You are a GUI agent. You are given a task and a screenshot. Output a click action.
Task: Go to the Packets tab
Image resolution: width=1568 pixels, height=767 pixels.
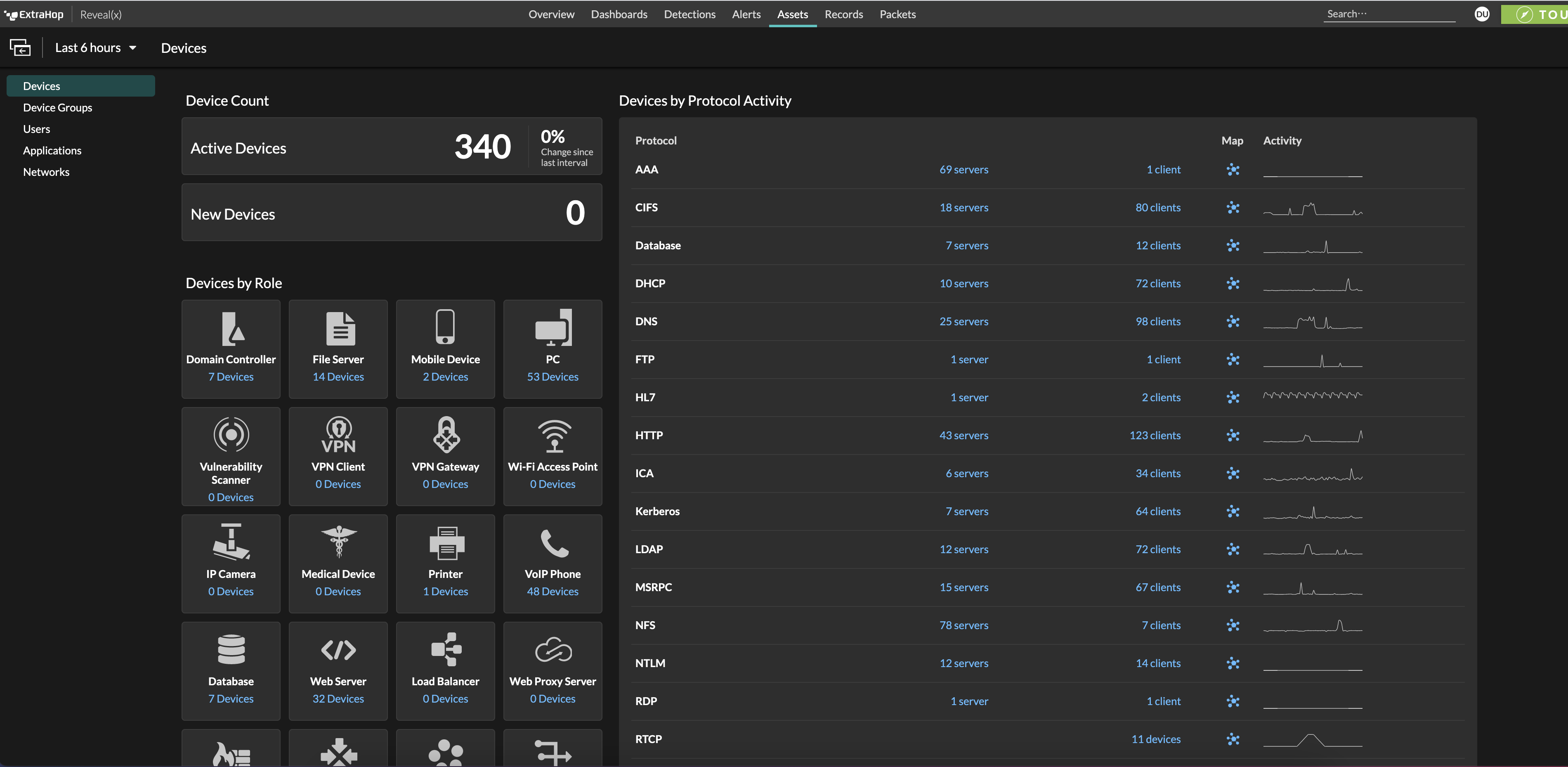[x=897, y=14]
